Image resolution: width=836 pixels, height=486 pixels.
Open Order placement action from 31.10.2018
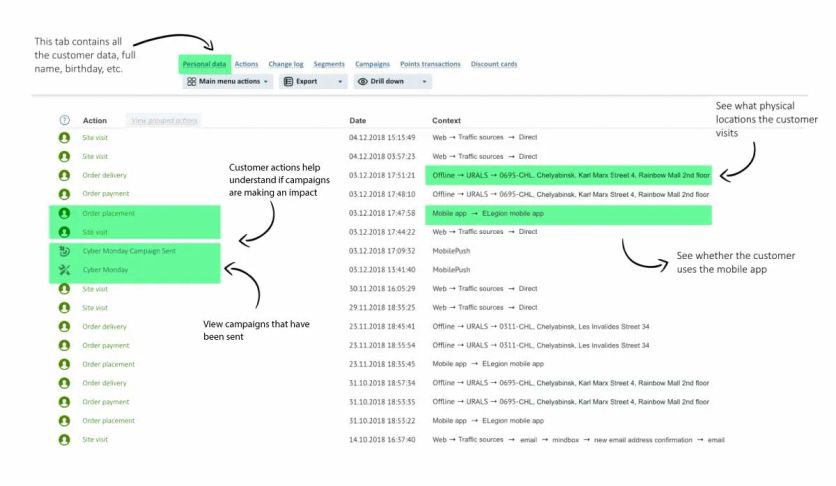tap(108, 421)
